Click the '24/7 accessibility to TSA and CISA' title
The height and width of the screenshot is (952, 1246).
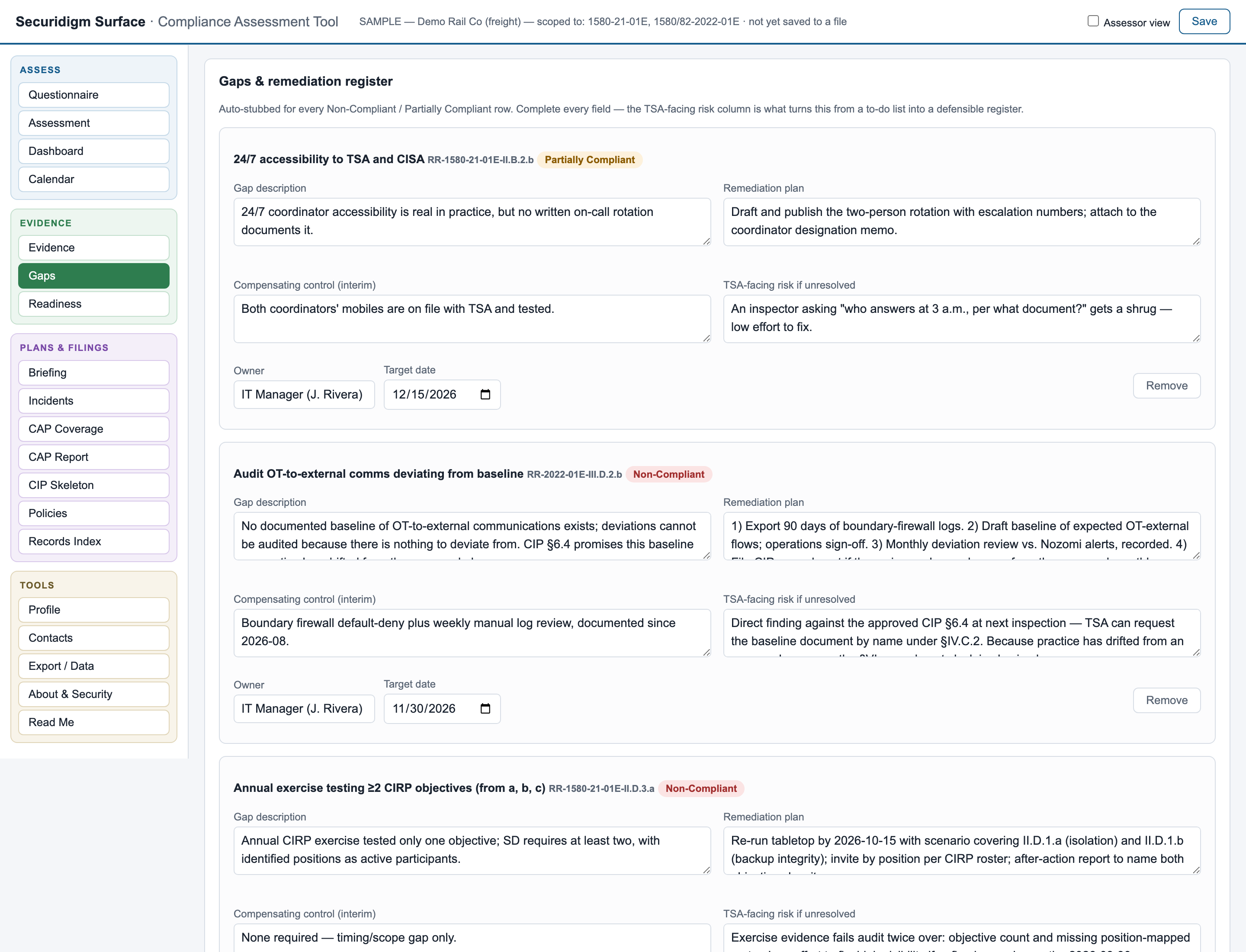coord(329,159)
